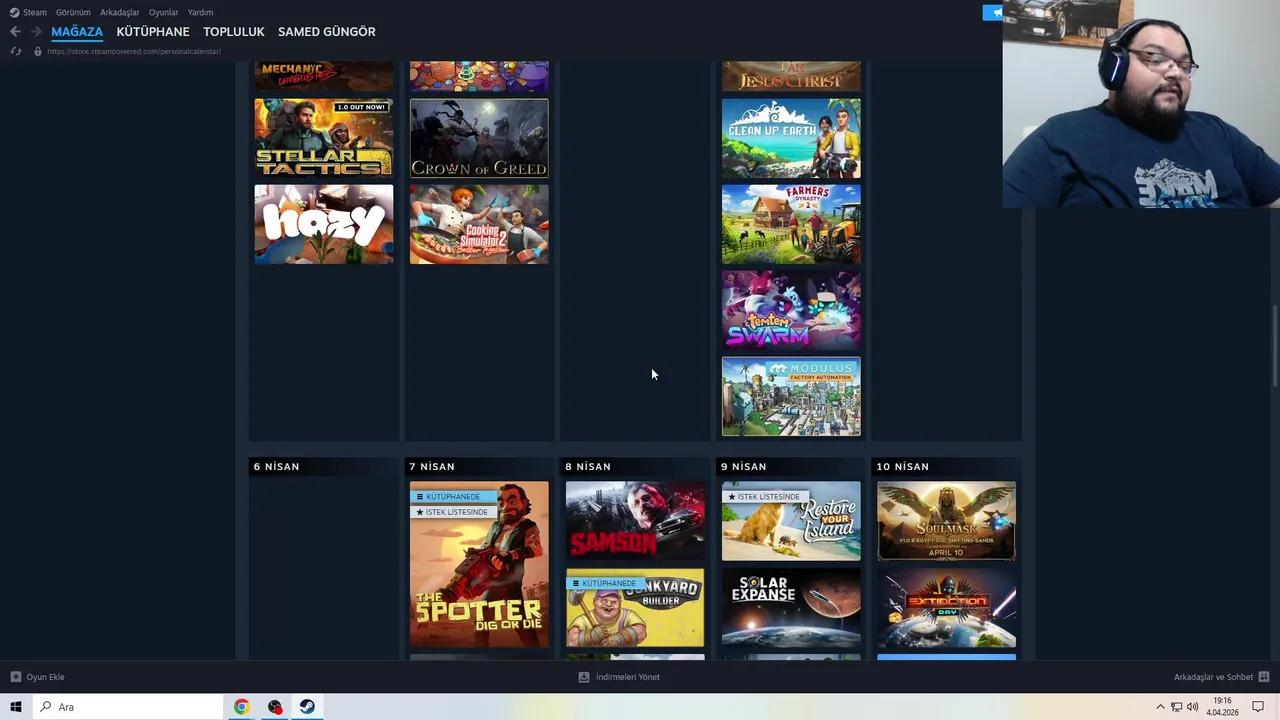Click the downloads icon next to İndirmeleri Yönet
1280x720 pixels.
click(x=584, y=677)
